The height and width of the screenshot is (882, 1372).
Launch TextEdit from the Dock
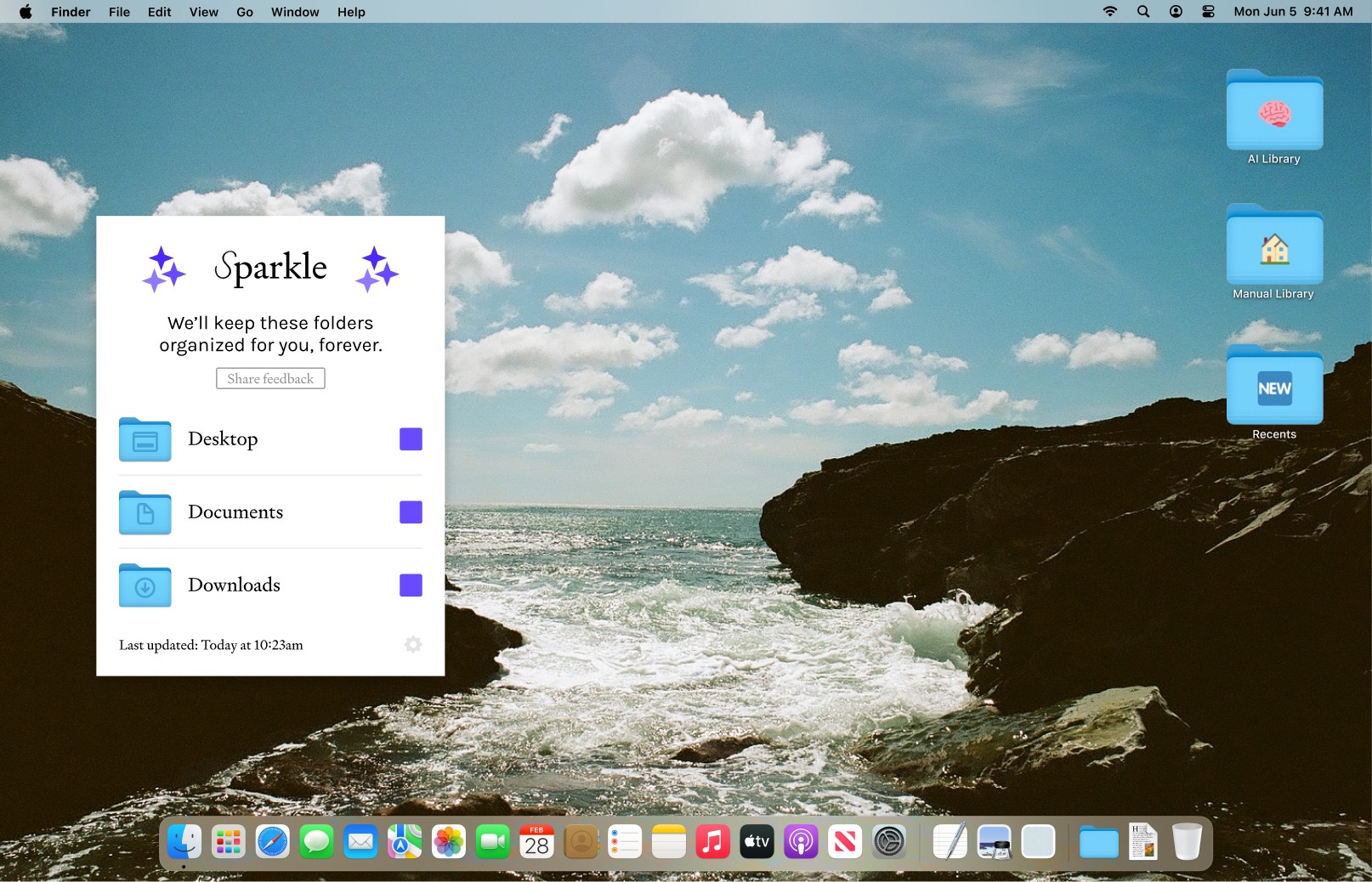pos(950,842)
